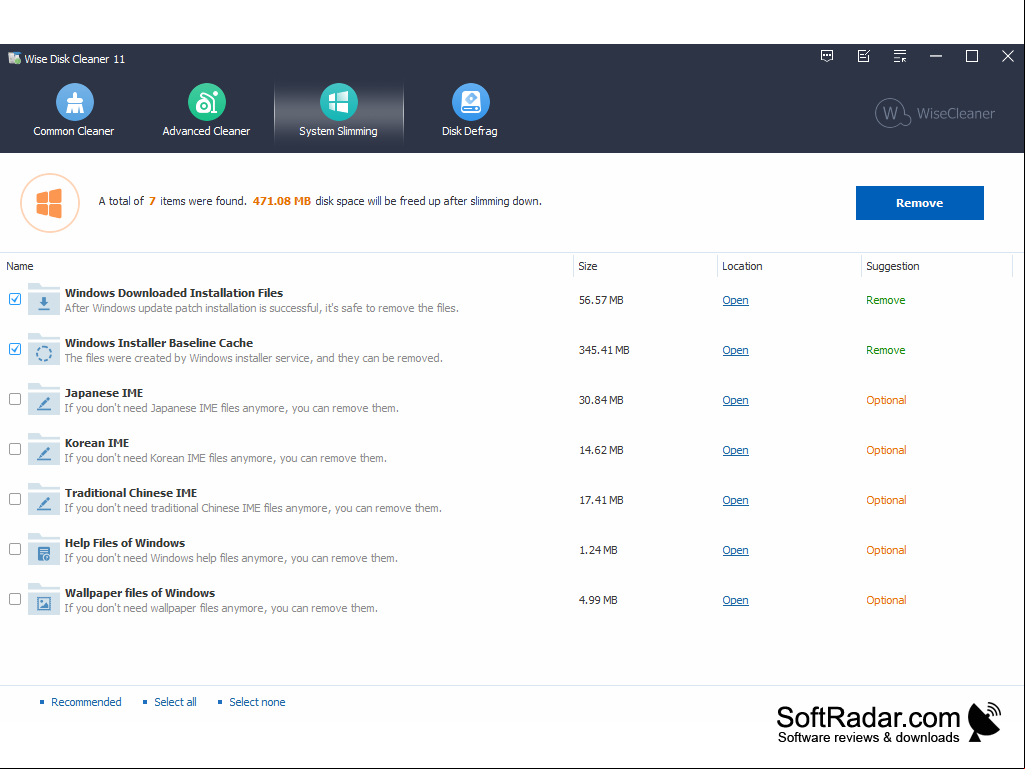Screen dimensions: 1025x769
Task: Click green Remove suggestion for Baseline Cache
Action: [885, 350]
